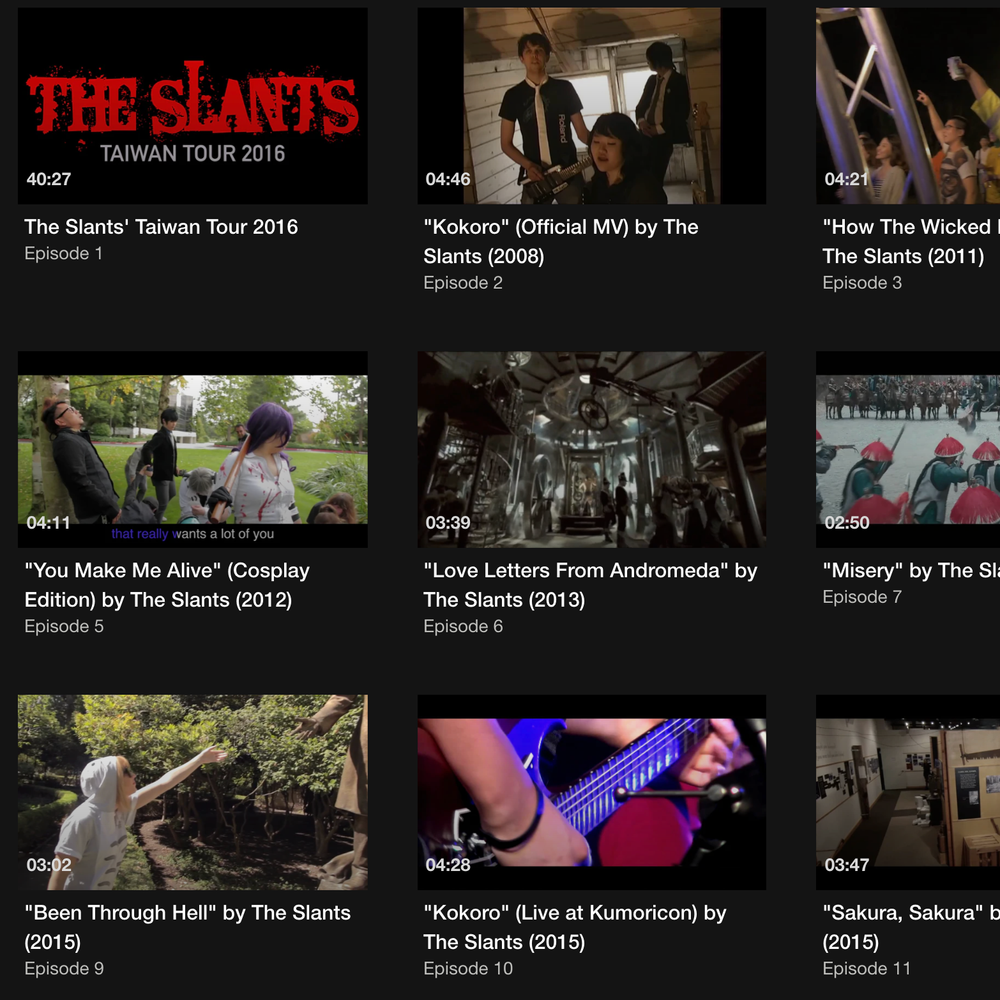Play Kokoro Live at Kumoricon thumbnail
The height and width of the screenshot is (1000, 1000).
(592, 792)
